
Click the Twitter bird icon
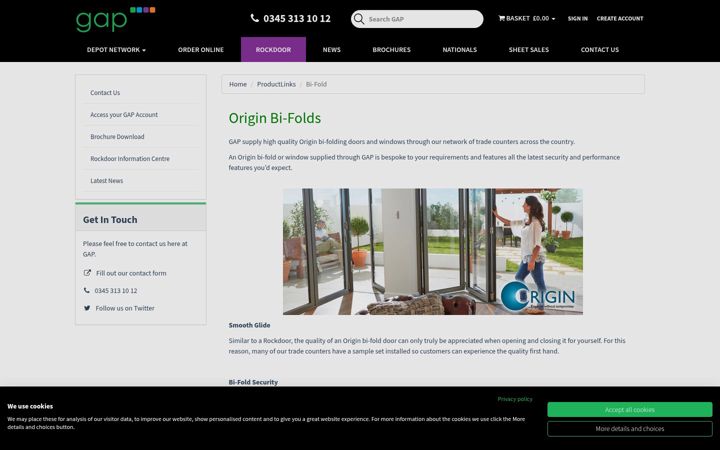pos(87,308)
